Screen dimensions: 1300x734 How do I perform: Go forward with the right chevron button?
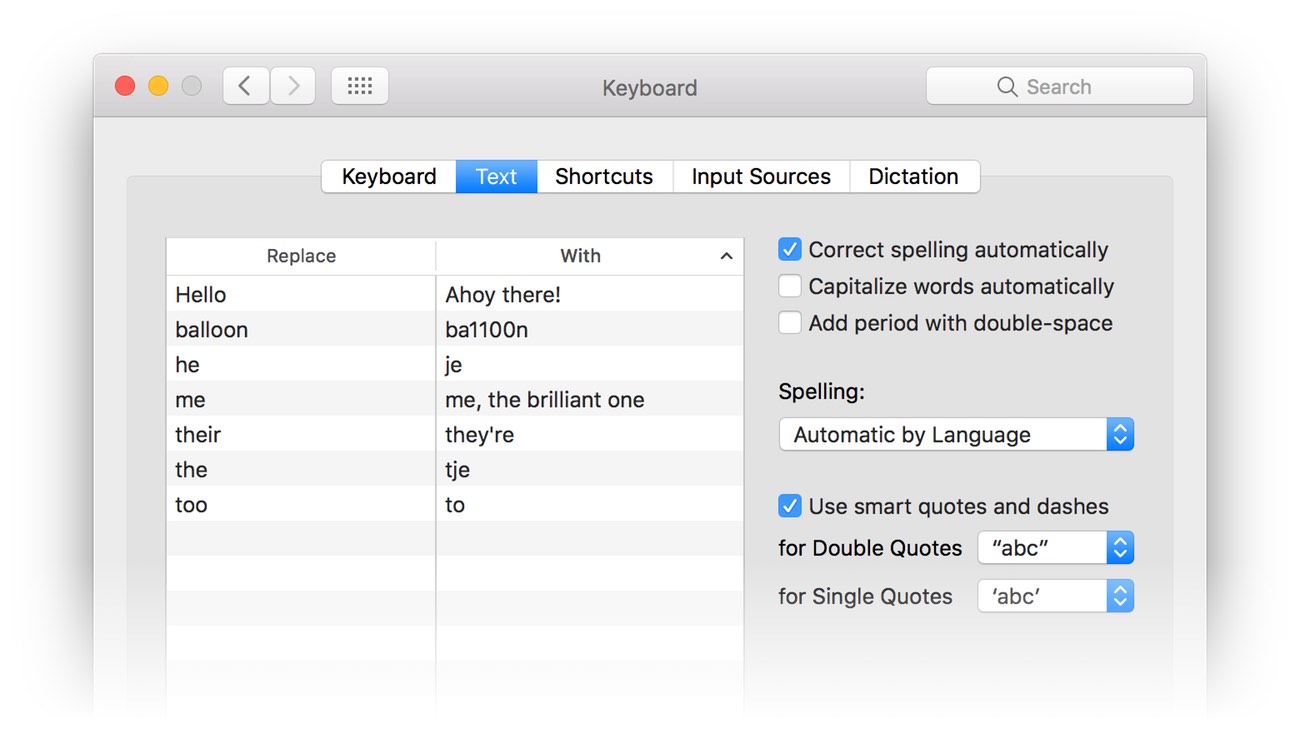click(x=292, y=87)
